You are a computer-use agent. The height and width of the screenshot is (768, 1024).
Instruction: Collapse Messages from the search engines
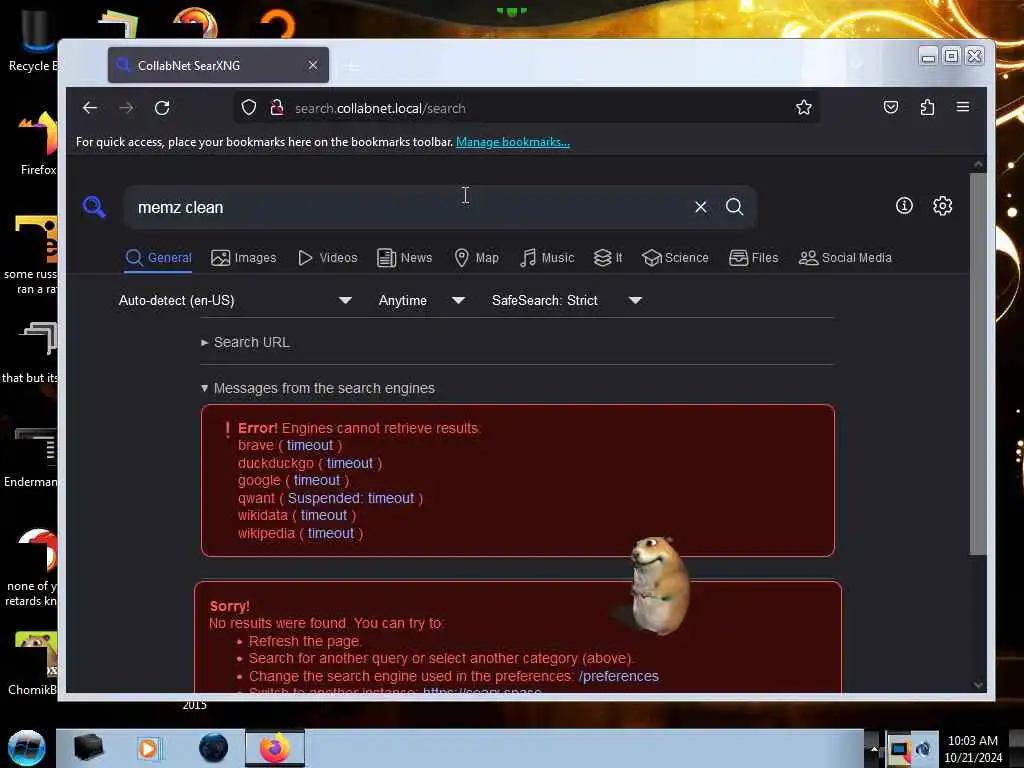pyautogui.click(x=318, y=388)
